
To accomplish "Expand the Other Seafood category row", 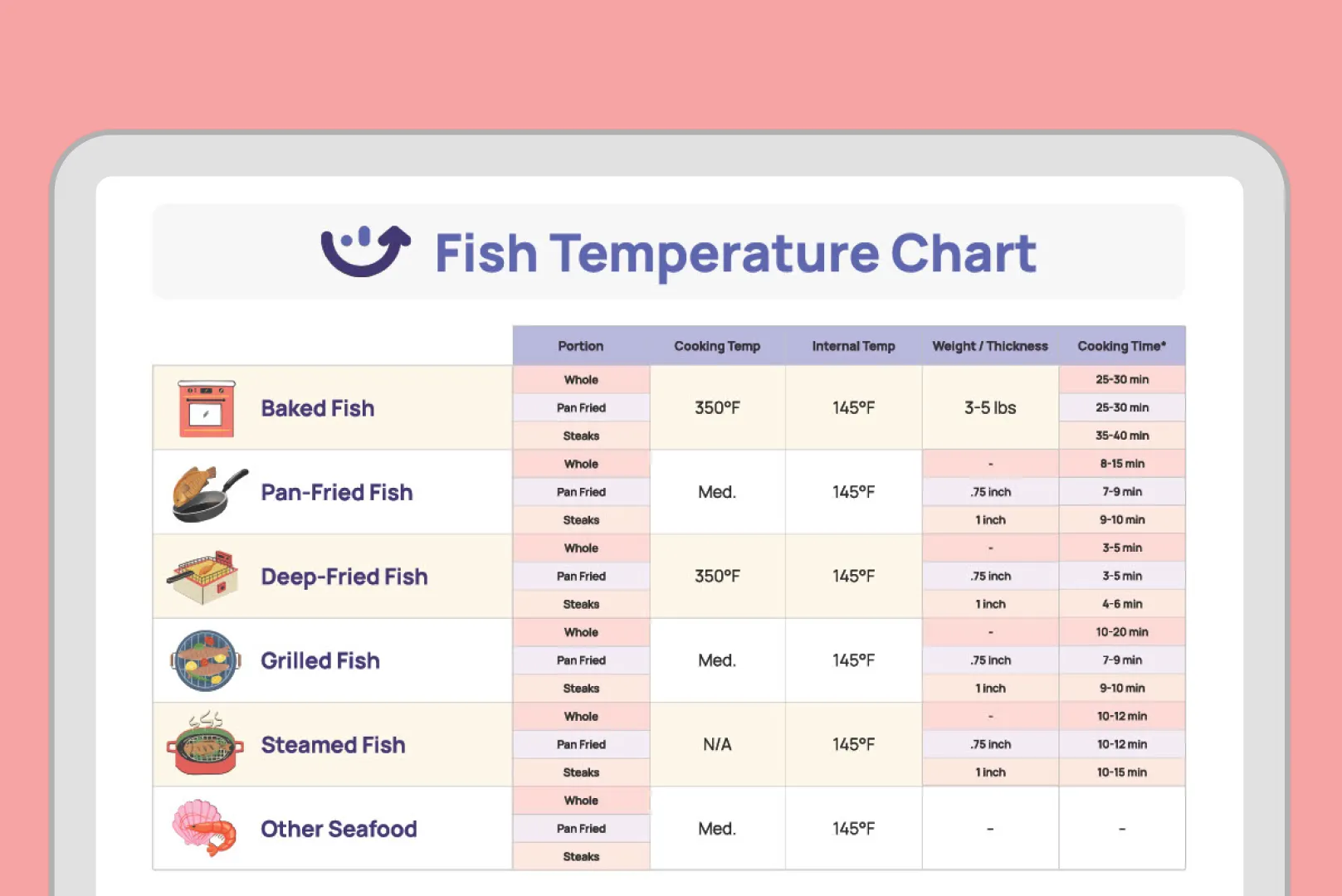I will pos(339,829).
